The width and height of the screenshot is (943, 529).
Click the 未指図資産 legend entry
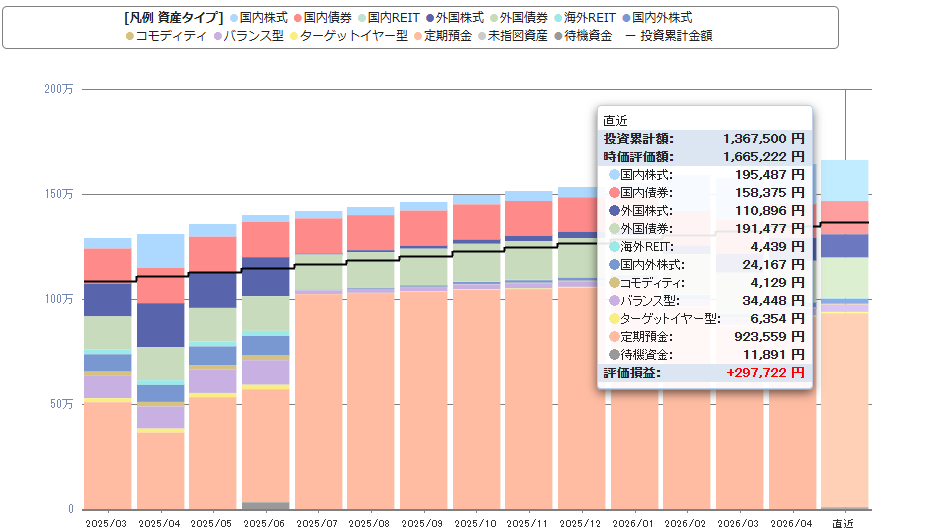pos(512,36)
